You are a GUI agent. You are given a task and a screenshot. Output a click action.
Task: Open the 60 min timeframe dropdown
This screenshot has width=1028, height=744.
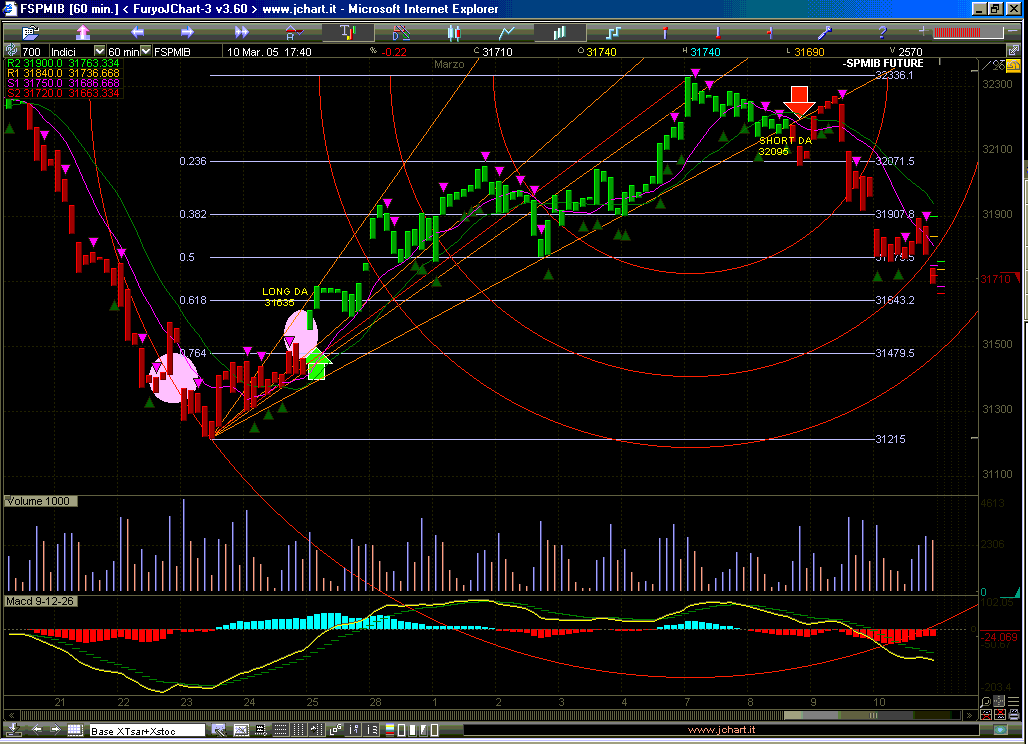pyautogui.click(x=146, y=51)
